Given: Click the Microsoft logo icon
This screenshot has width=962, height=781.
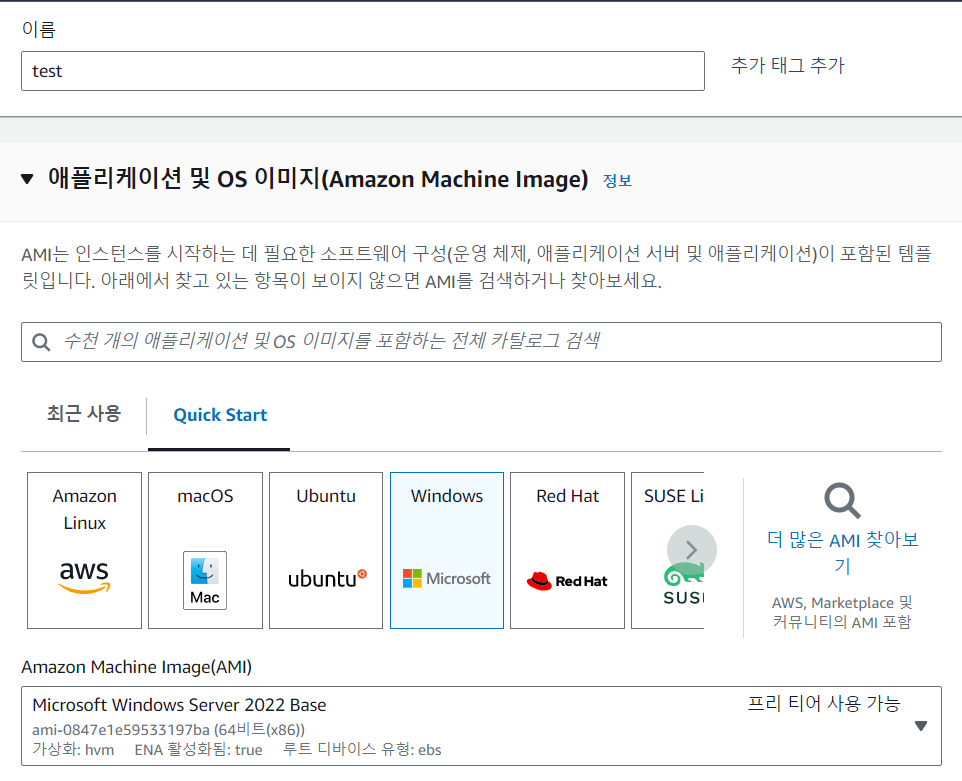Looking at the screenshot, I should [447, 579].
